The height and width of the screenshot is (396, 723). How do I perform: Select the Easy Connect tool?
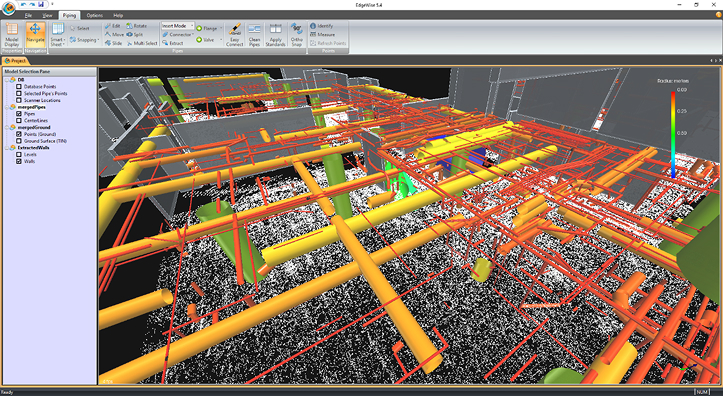pos(235,35)
